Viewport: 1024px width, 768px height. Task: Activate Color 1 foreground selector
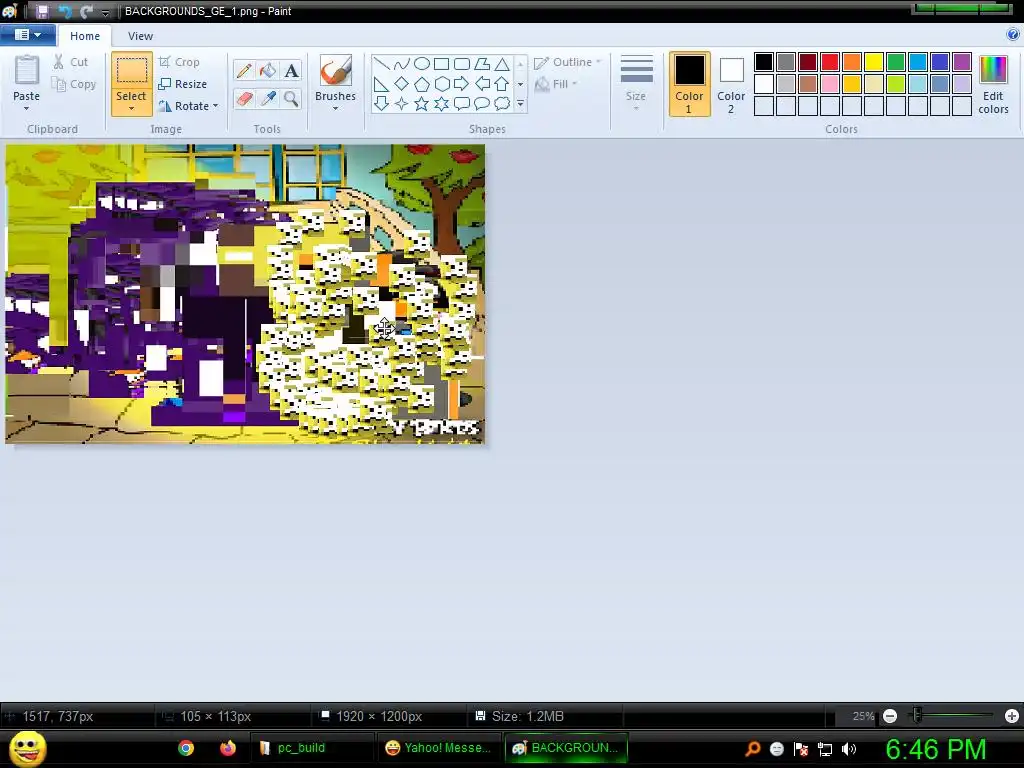[689, 84]
